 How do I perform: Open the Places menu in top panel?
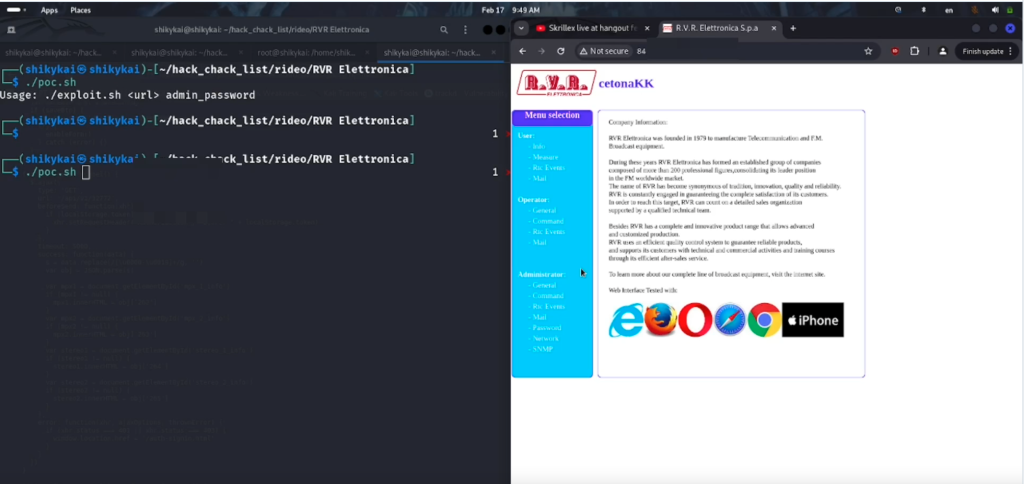pyautogui.click(x=80, y=10)
